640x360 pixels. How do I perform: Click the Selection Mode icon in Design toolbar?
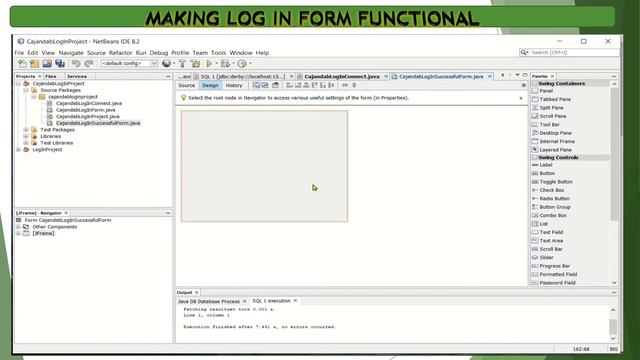point(256,85)
